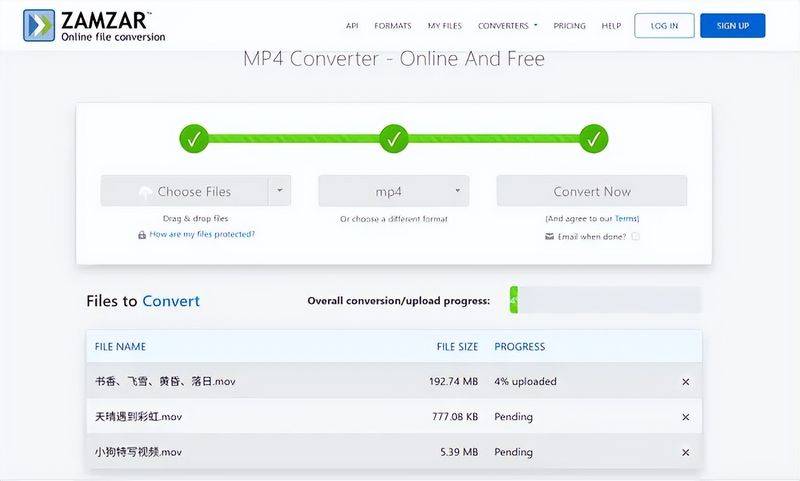Screen dimensions: 800x481
Task: Click the upload cloud icon in Choose Files
Action: pyautogui.click(x=145, y=192)
